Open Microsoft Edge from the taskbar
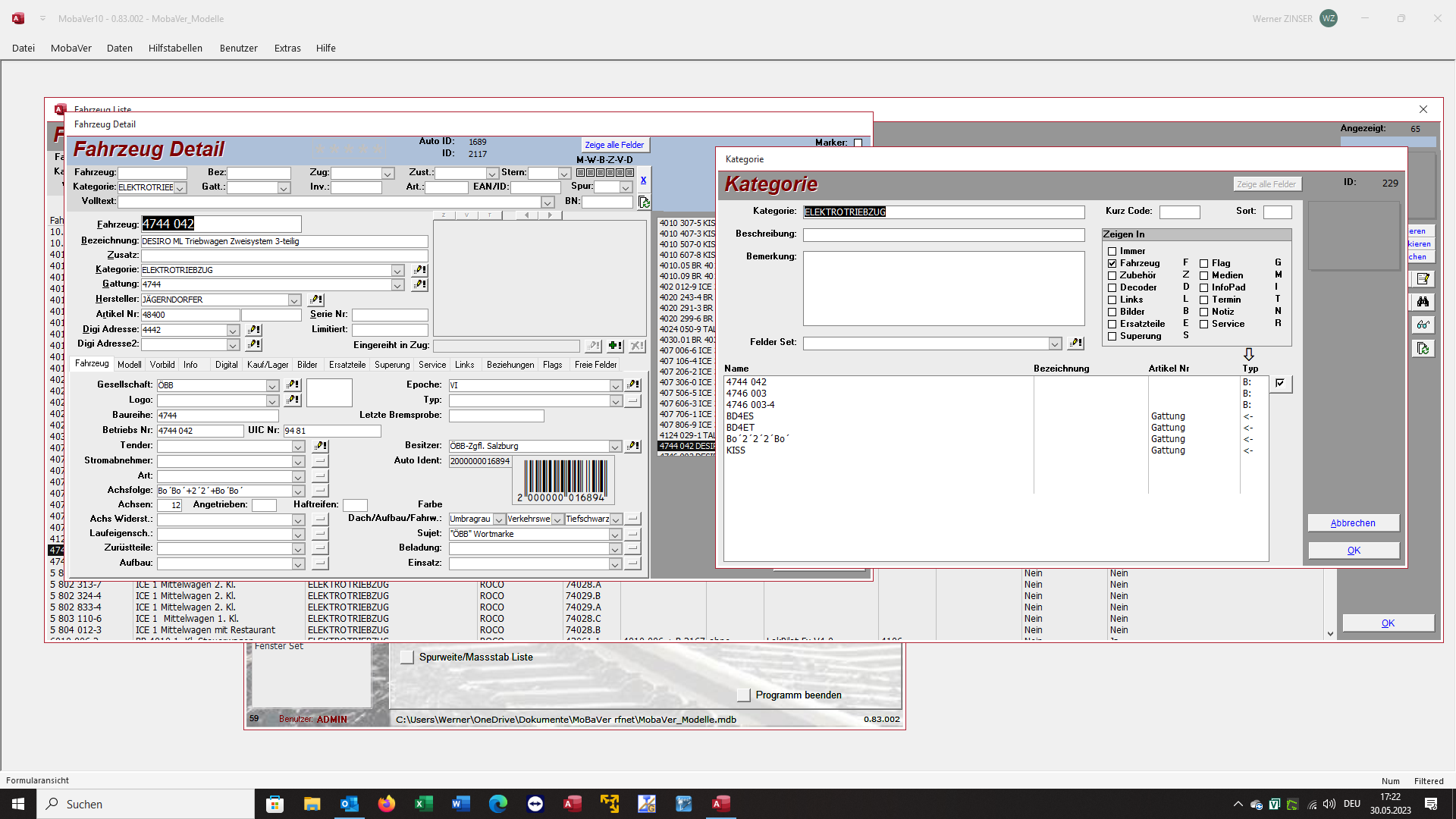The height and width of the screenshot is (819, 1456). pos(498,804)
